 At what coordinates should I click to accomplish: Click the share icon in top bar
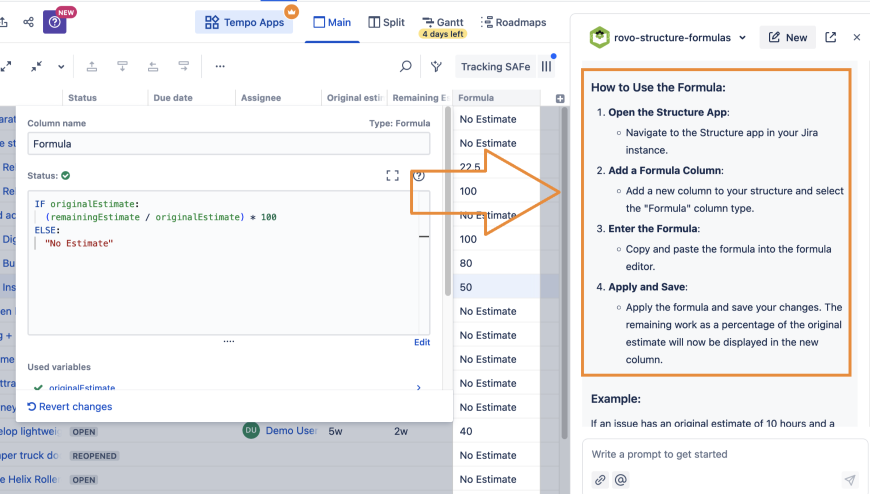click(x=28, y=22)
